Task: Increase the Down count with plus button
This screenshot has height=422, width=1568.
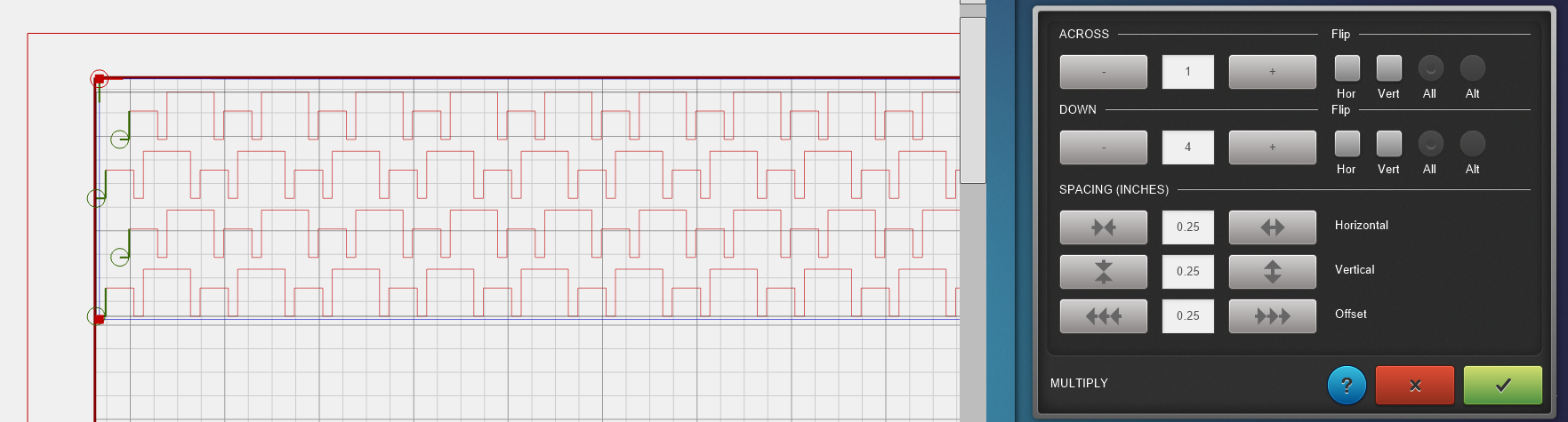Action: (x=1272, y=147)
